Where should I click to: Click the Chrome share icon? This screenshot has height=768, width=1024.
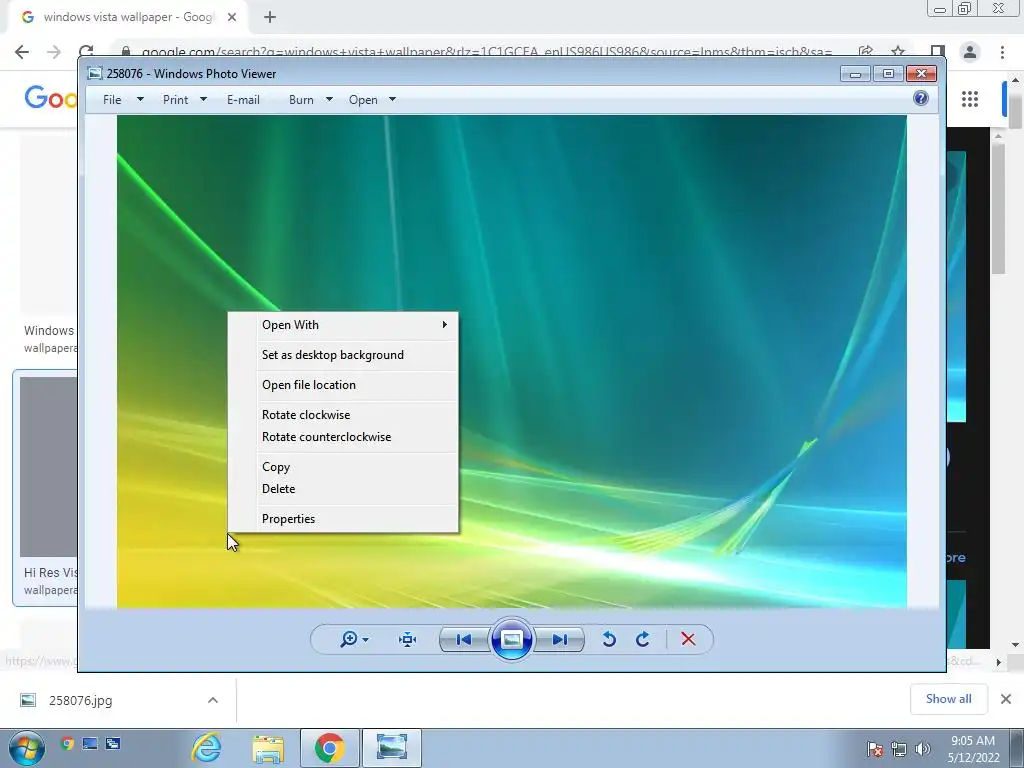tap(866, 51)
